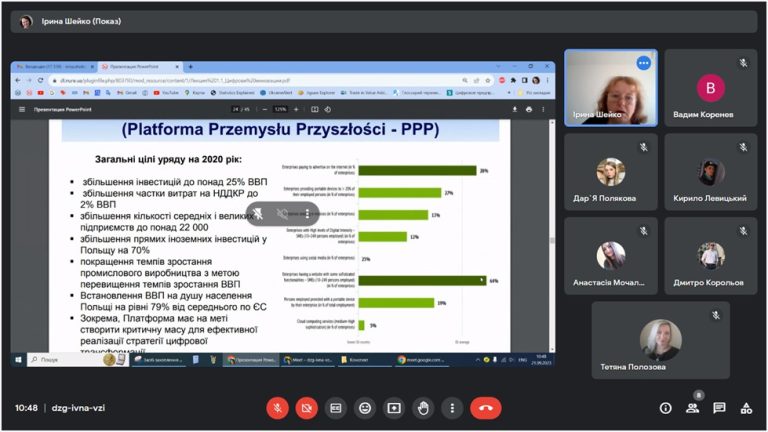This screenshot has width=768, height=432.
Task: Open emoji reactions in Meet
Action: (365, 408)
